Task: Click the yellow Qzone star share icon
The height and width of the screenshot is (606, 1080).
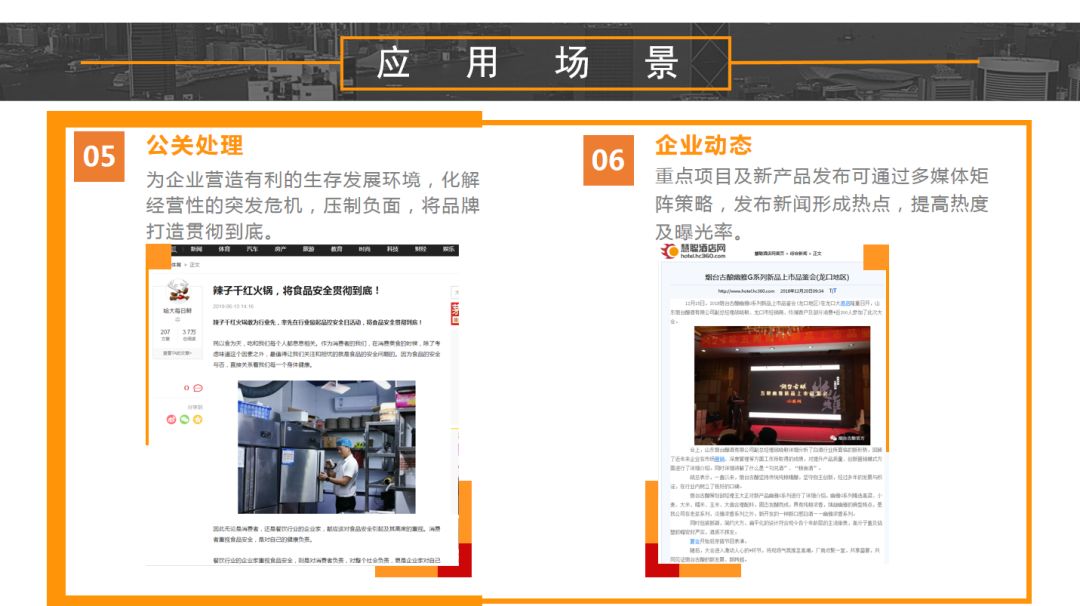Action: 198,419
